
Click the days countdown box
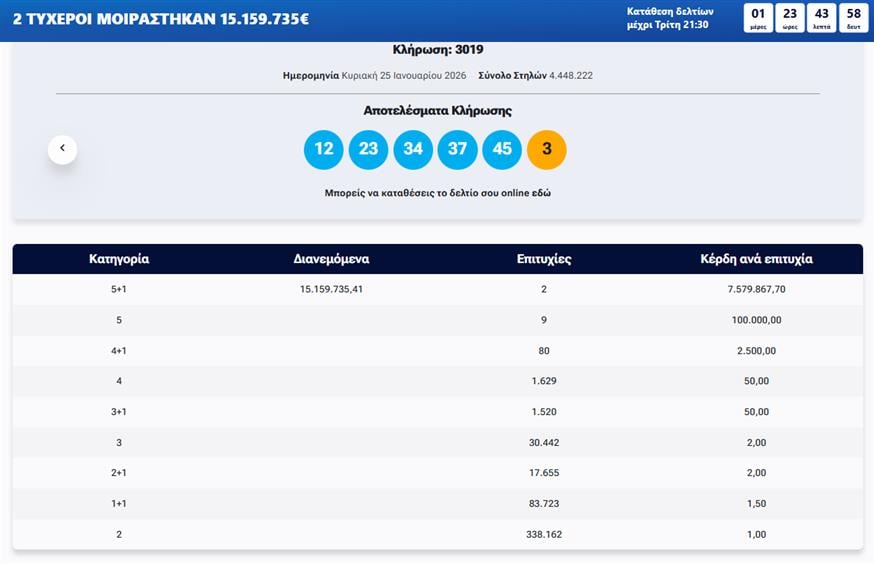pos(758,18)
